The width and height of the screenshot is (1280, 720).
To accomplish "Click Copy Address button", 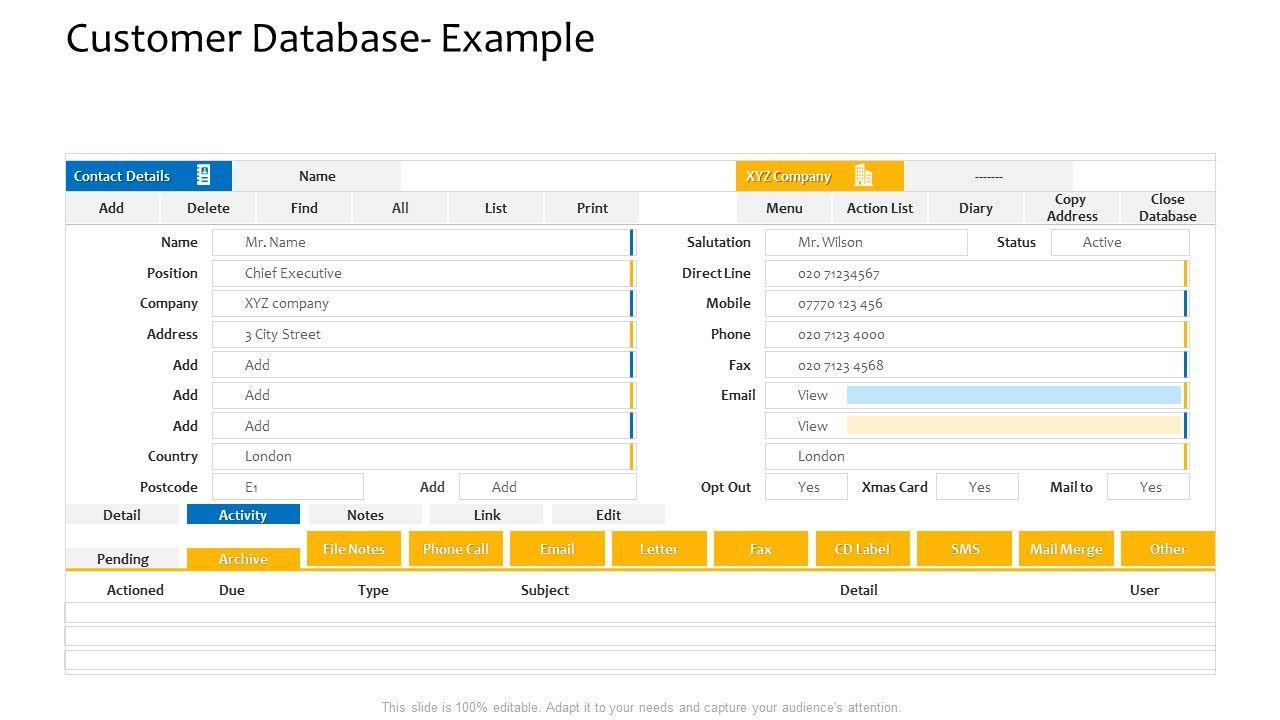I will pos(1072,208).
